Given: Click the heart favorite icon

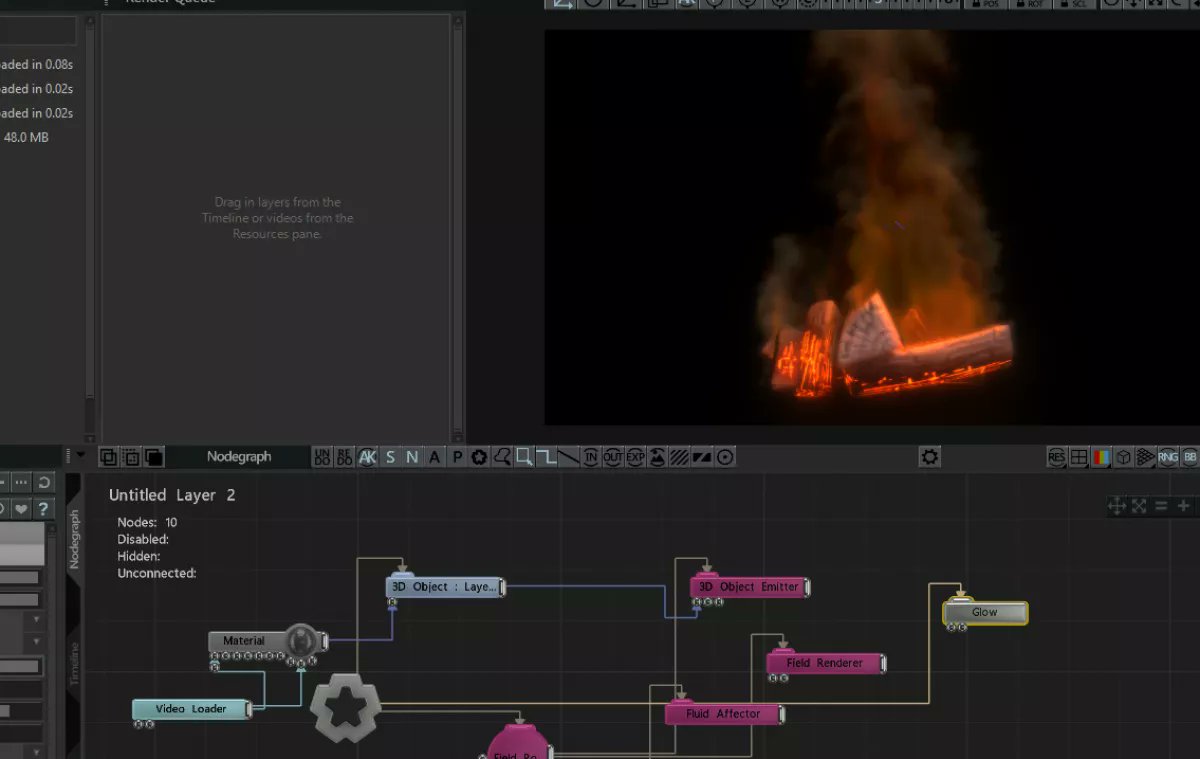Looking at the screenshot, I should point(21,508).
